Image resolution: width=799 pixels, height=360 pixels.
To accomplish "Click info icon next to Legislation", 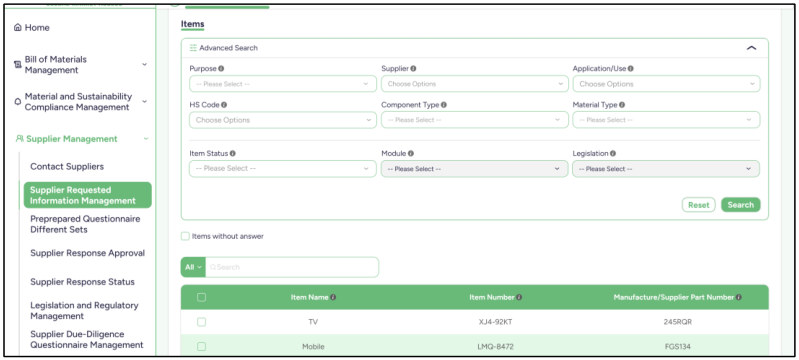I will click(613, 153).
